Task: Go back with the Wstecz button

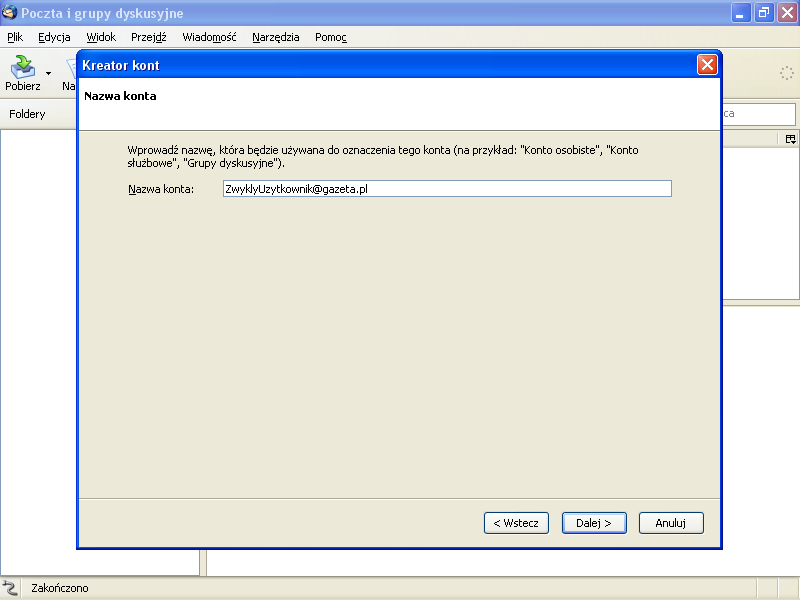Action: click(516, 523)
